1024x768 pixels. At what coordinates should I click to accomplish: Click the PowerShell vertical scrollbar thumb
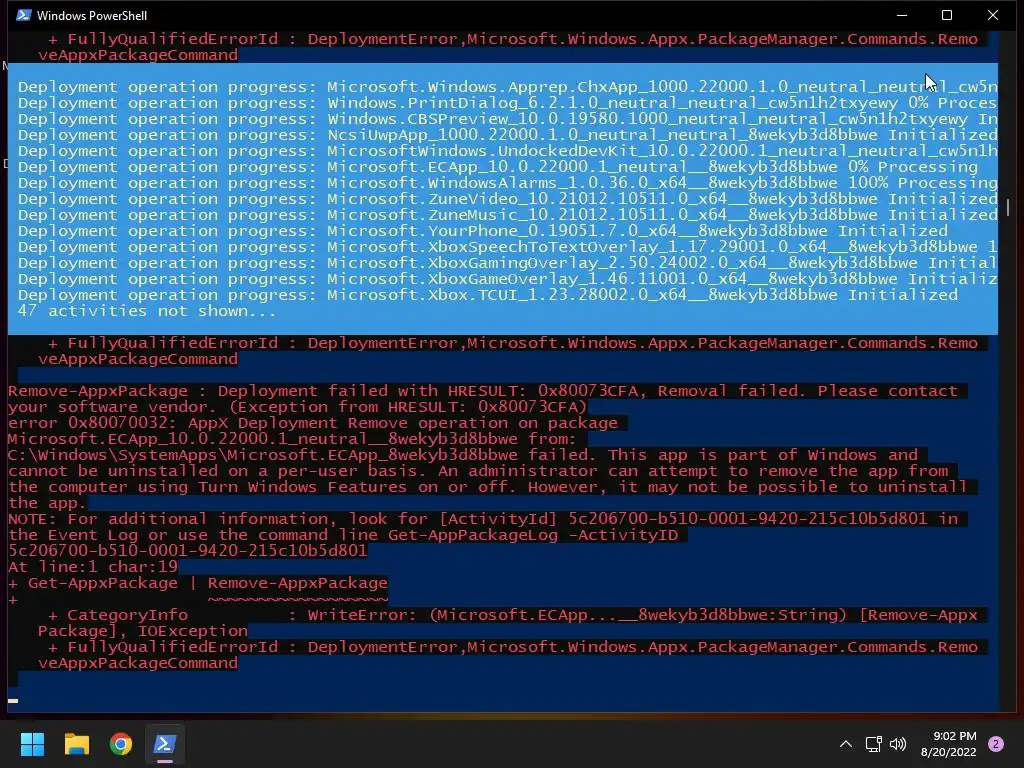pyautogui.click(x=1008, y=208)
